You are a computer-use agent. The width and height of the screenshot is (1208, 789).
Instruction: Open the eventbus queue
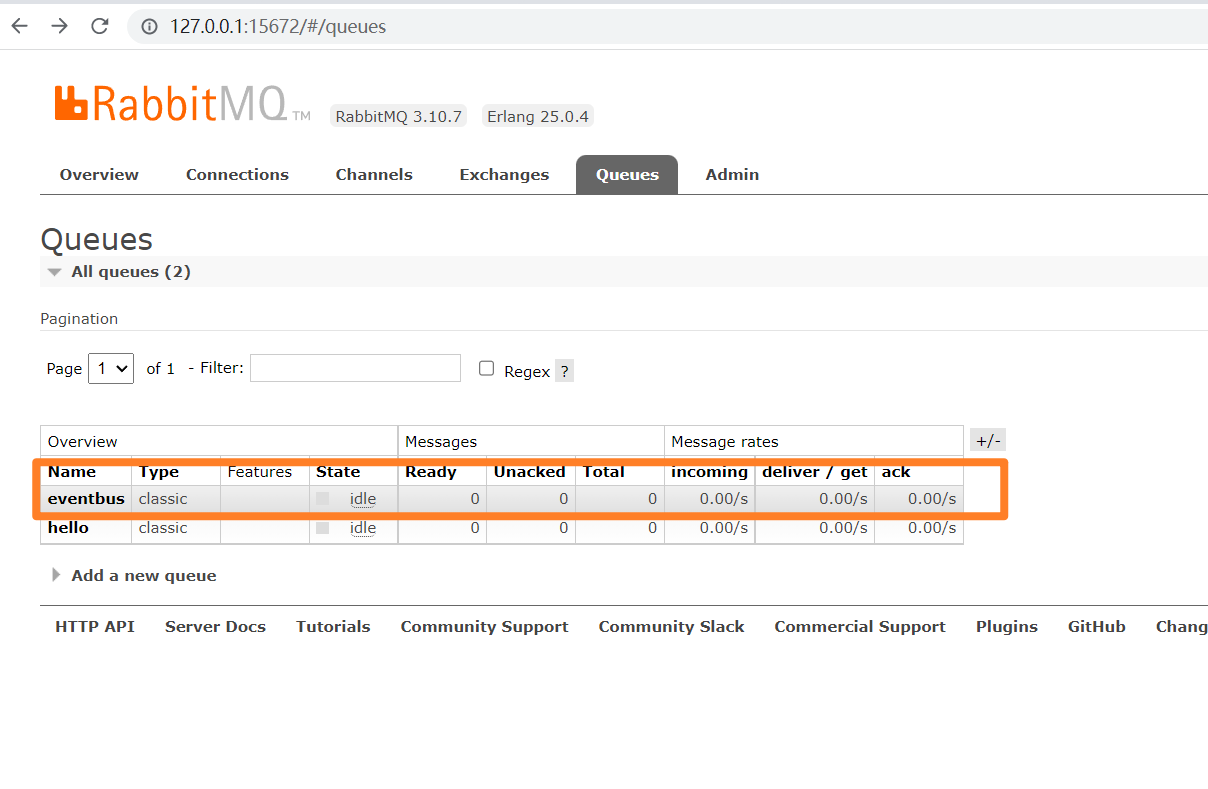click(86, 499)
